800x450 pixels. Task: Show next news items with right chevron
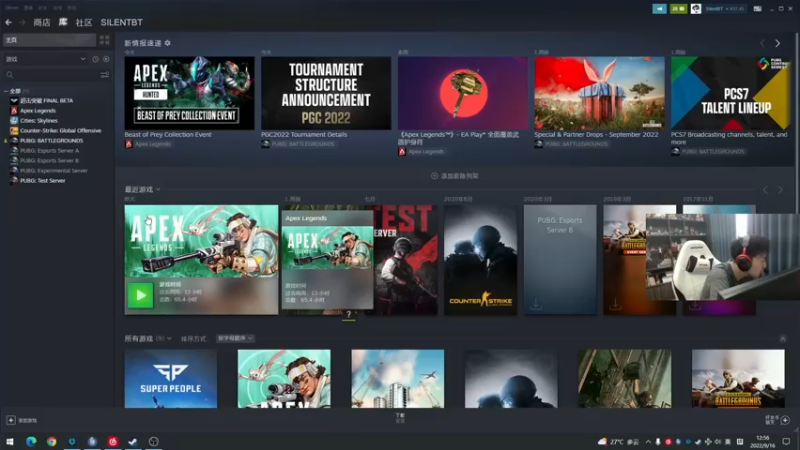tap(778, 43)
